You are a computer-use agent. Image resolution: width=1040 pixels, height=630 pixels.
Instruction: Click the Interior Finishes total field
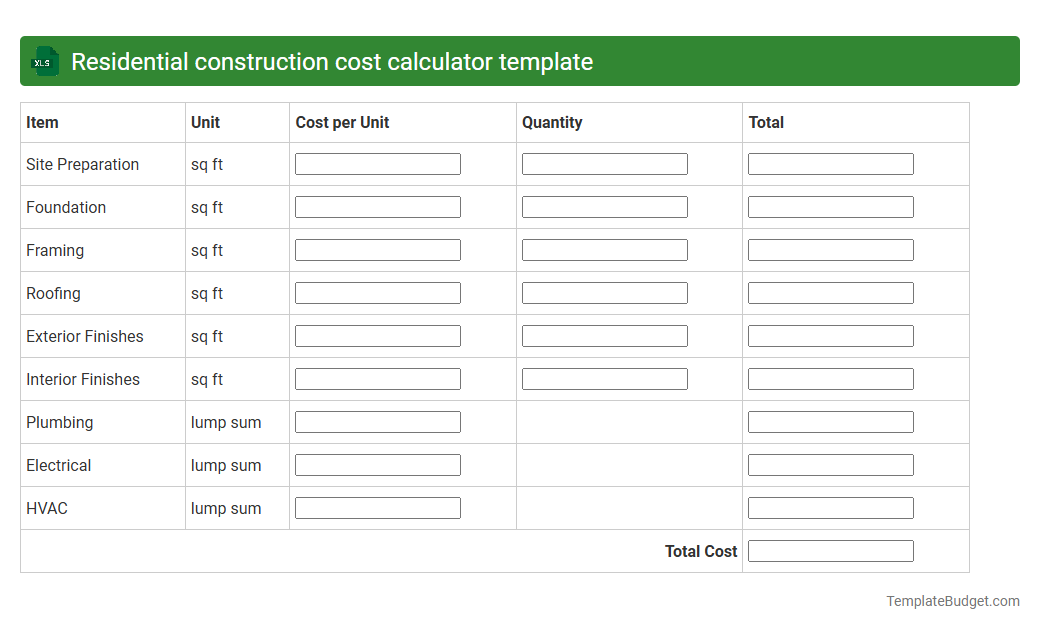(831, 378)
